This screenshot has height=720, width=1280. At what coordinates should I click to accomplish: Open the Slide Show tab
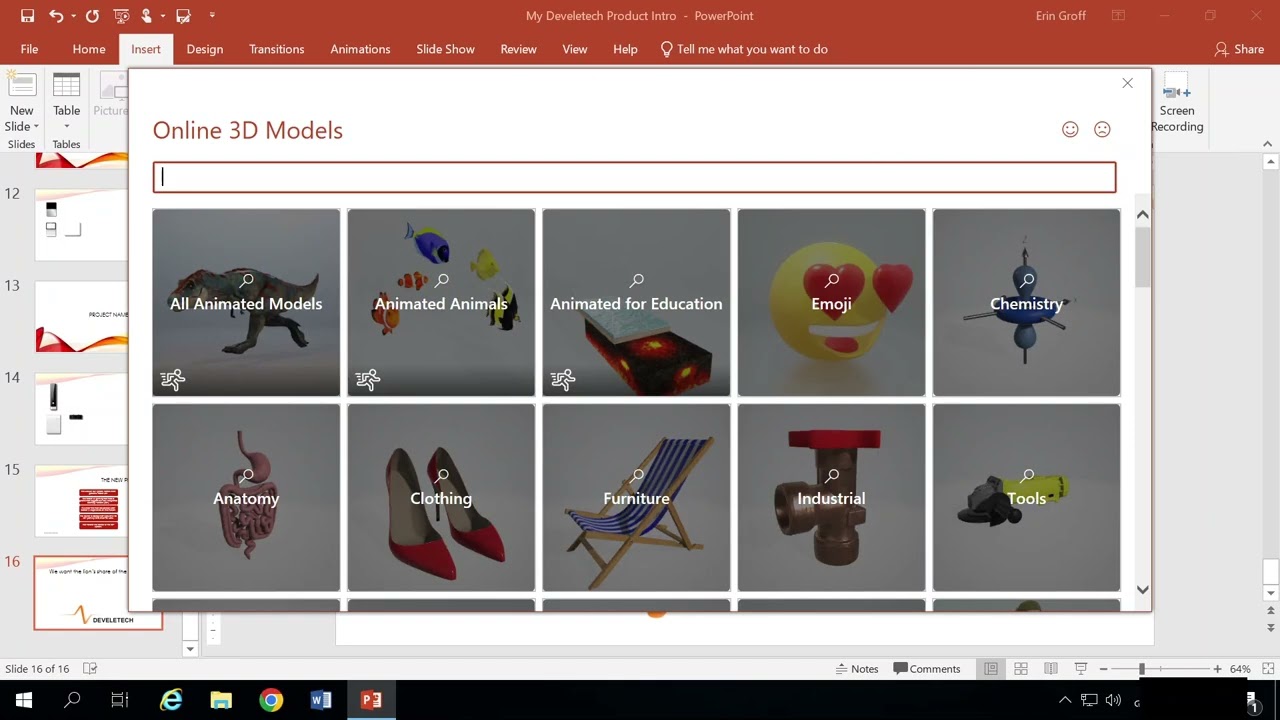[x=445, y=49]
